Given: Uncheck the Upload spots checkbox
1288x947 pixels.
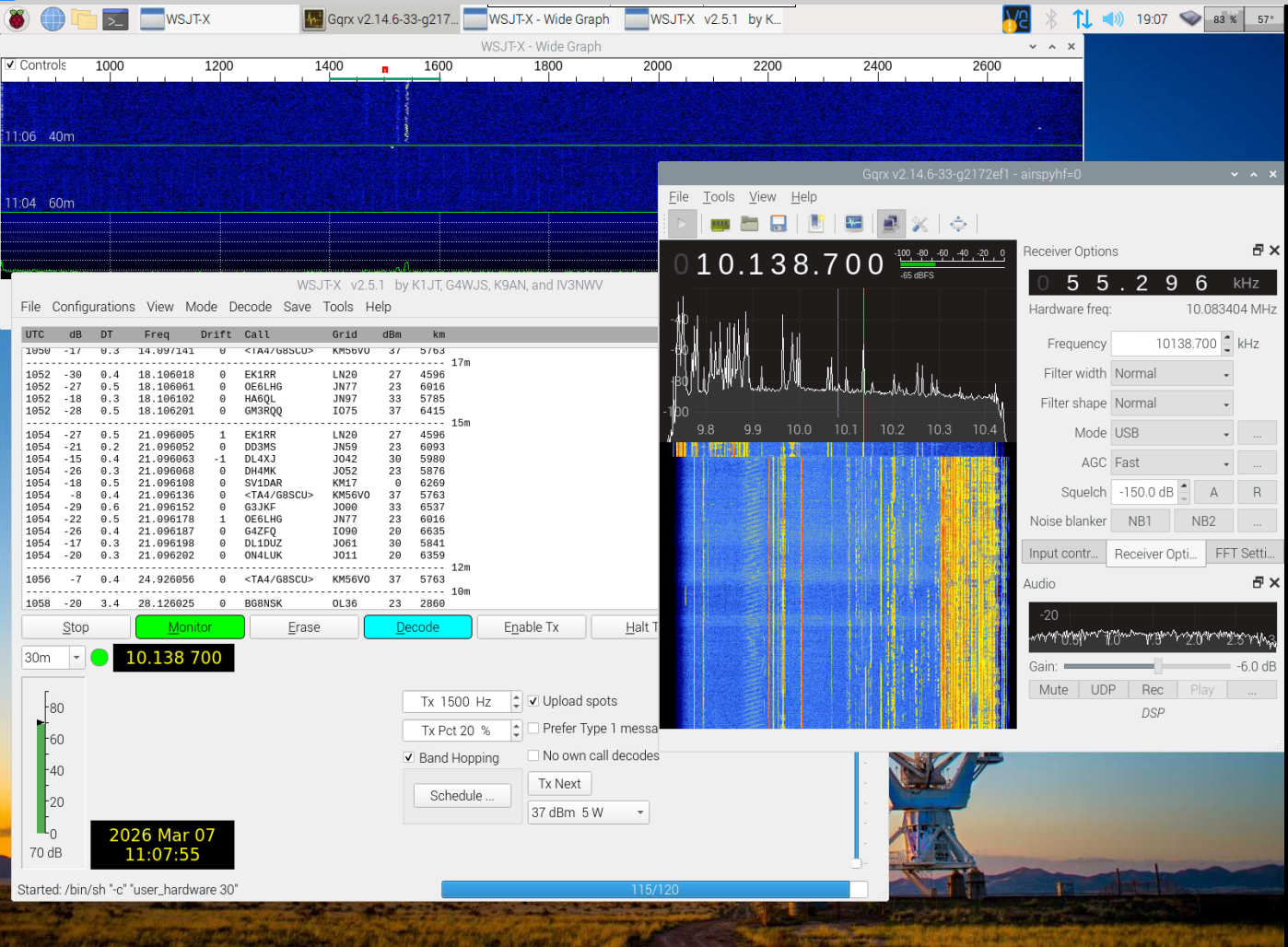Looking at the screenshot, I should (533, 701).
